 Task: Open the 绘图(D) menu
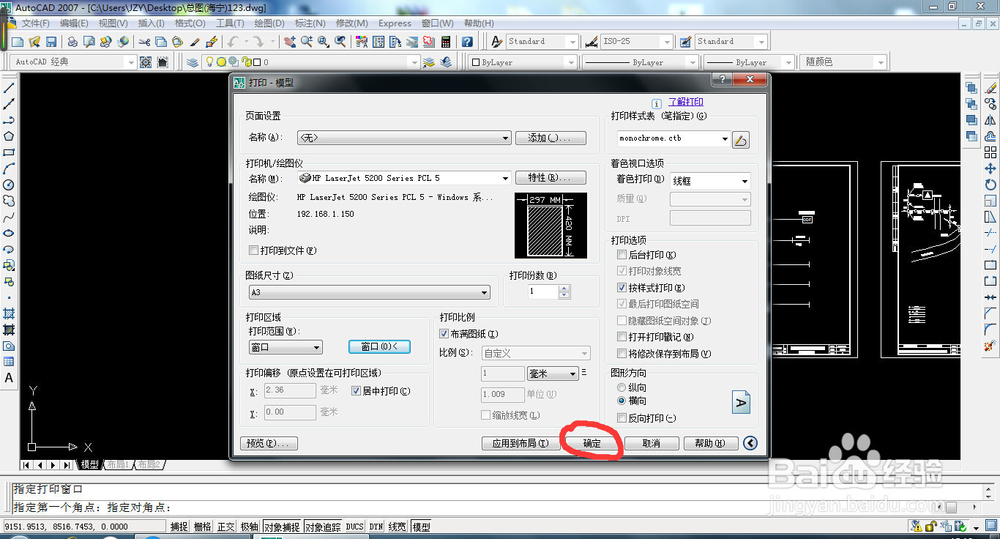pyautogui.click(x=269, y=23)
